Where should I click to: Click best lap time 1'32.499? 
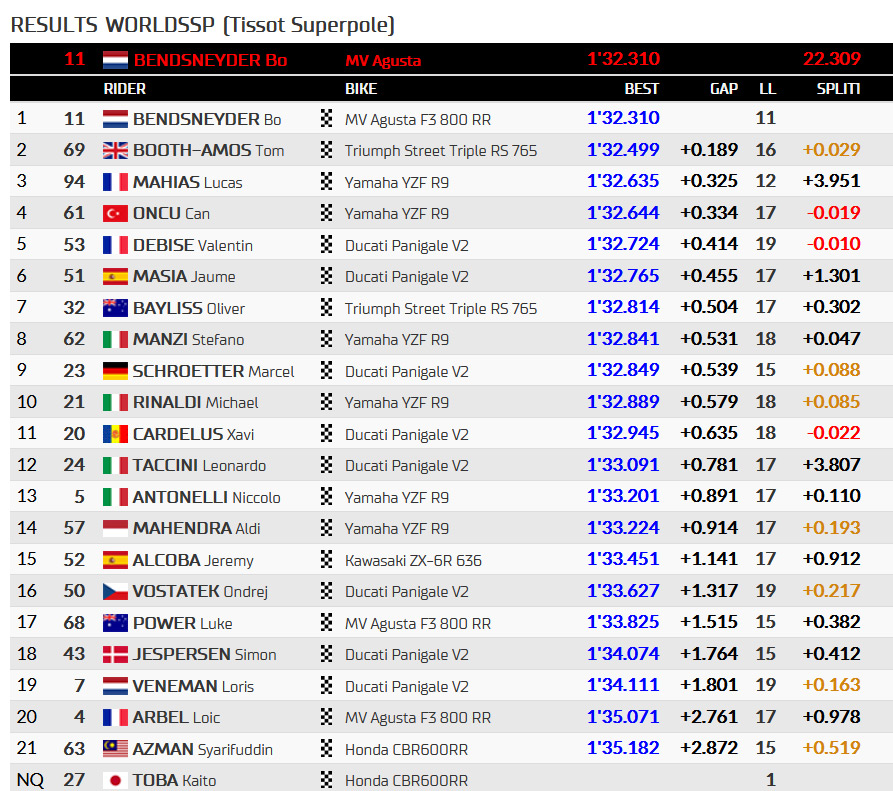pyautogui.click(x=623, y=150)
